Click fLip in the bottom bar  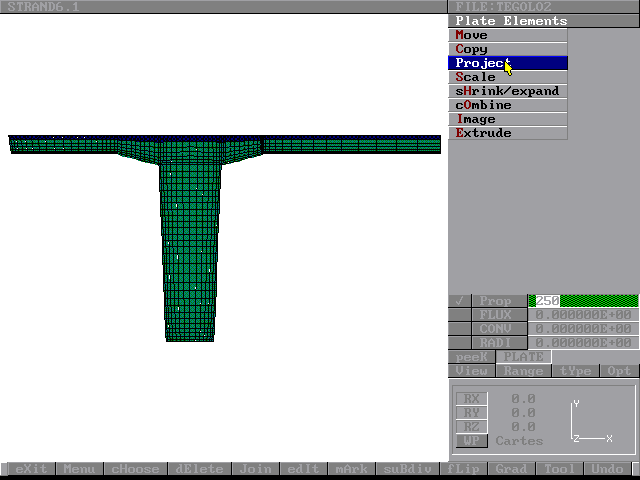(463, 469)
